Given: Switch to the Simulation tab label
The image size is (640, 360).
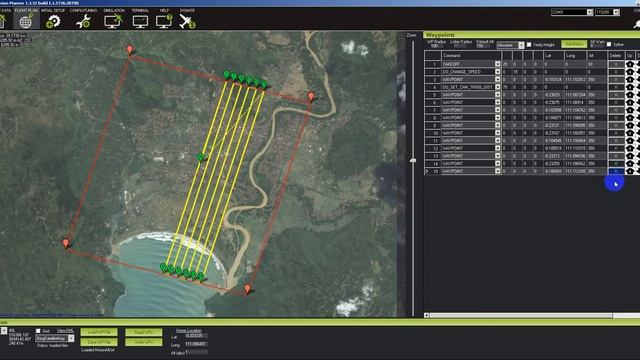Looking at the screenshot, I should click(x=114, y=10).
